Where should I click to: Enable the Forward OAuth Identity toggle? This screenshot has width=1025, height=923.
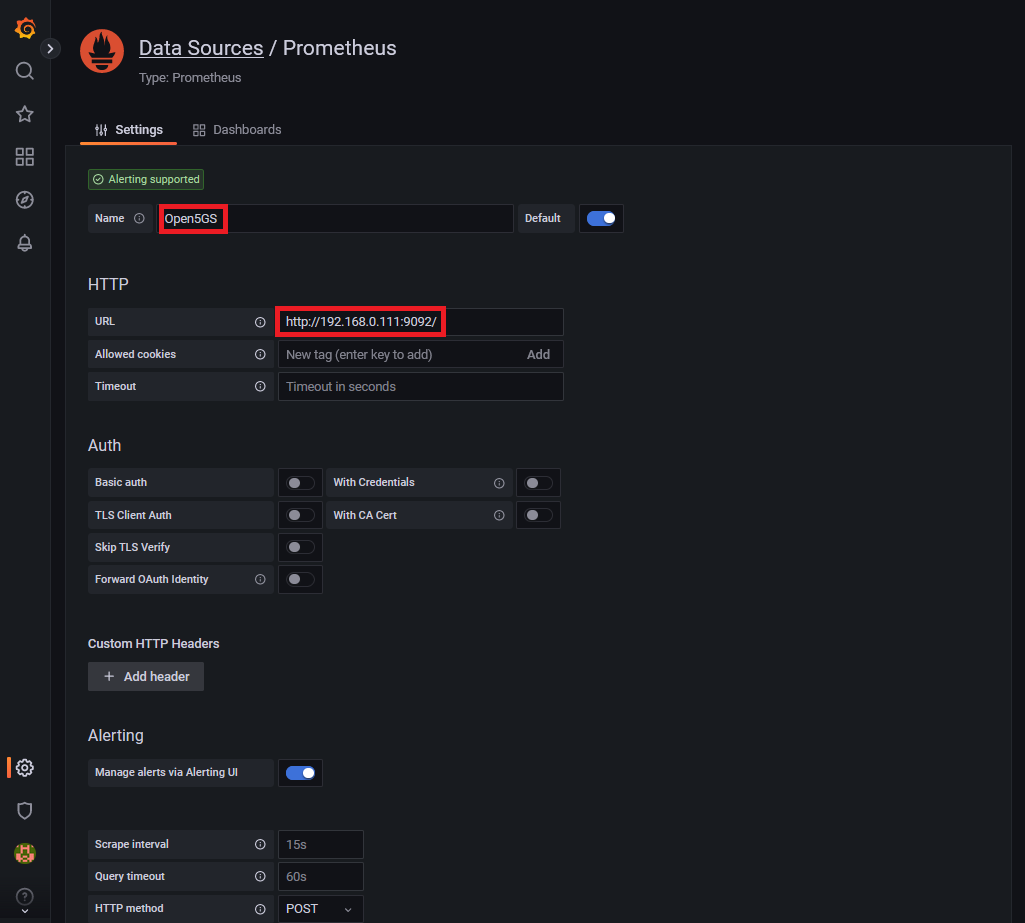301,579
